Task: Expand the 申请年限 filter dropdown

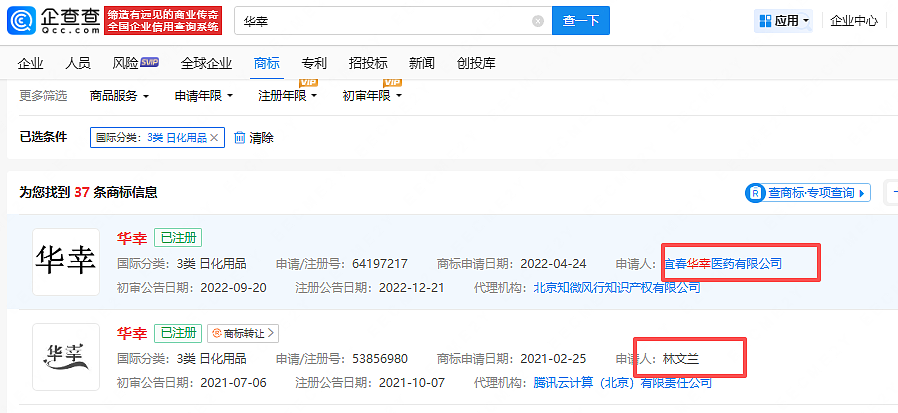Action: [x=204, y=96]
